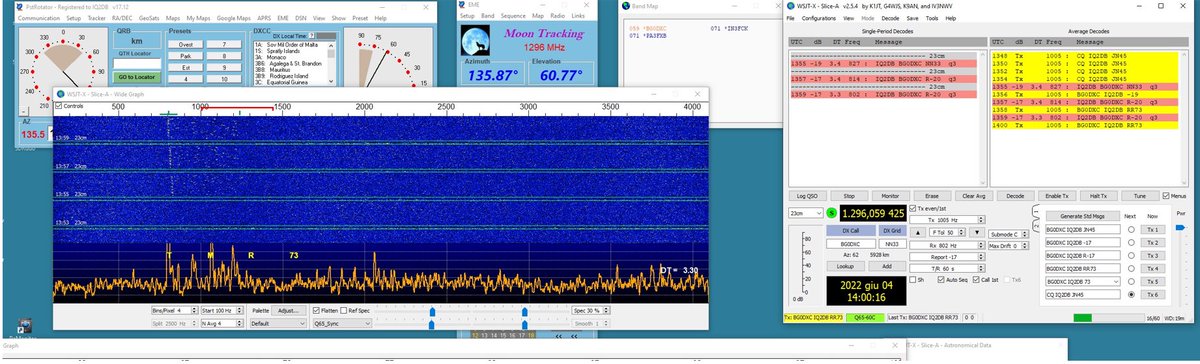Click the QTH Locator input field

pos(137,64)
